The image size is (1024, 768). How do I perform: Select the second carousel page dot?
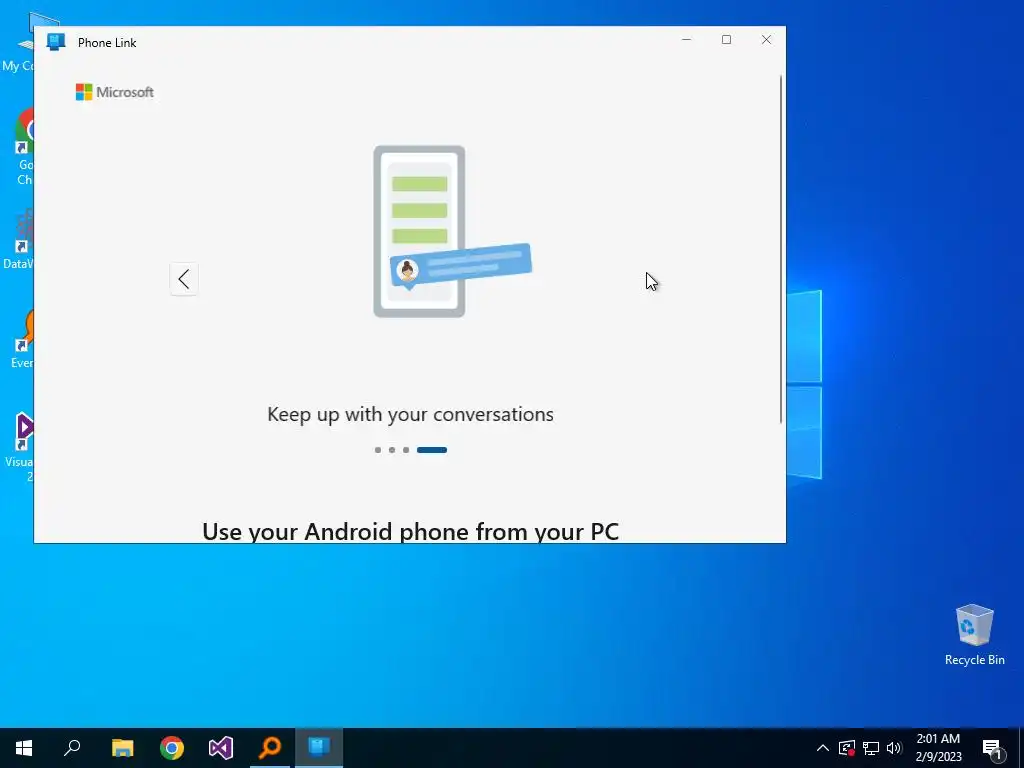pyautogui.click(x=392, y=450)
